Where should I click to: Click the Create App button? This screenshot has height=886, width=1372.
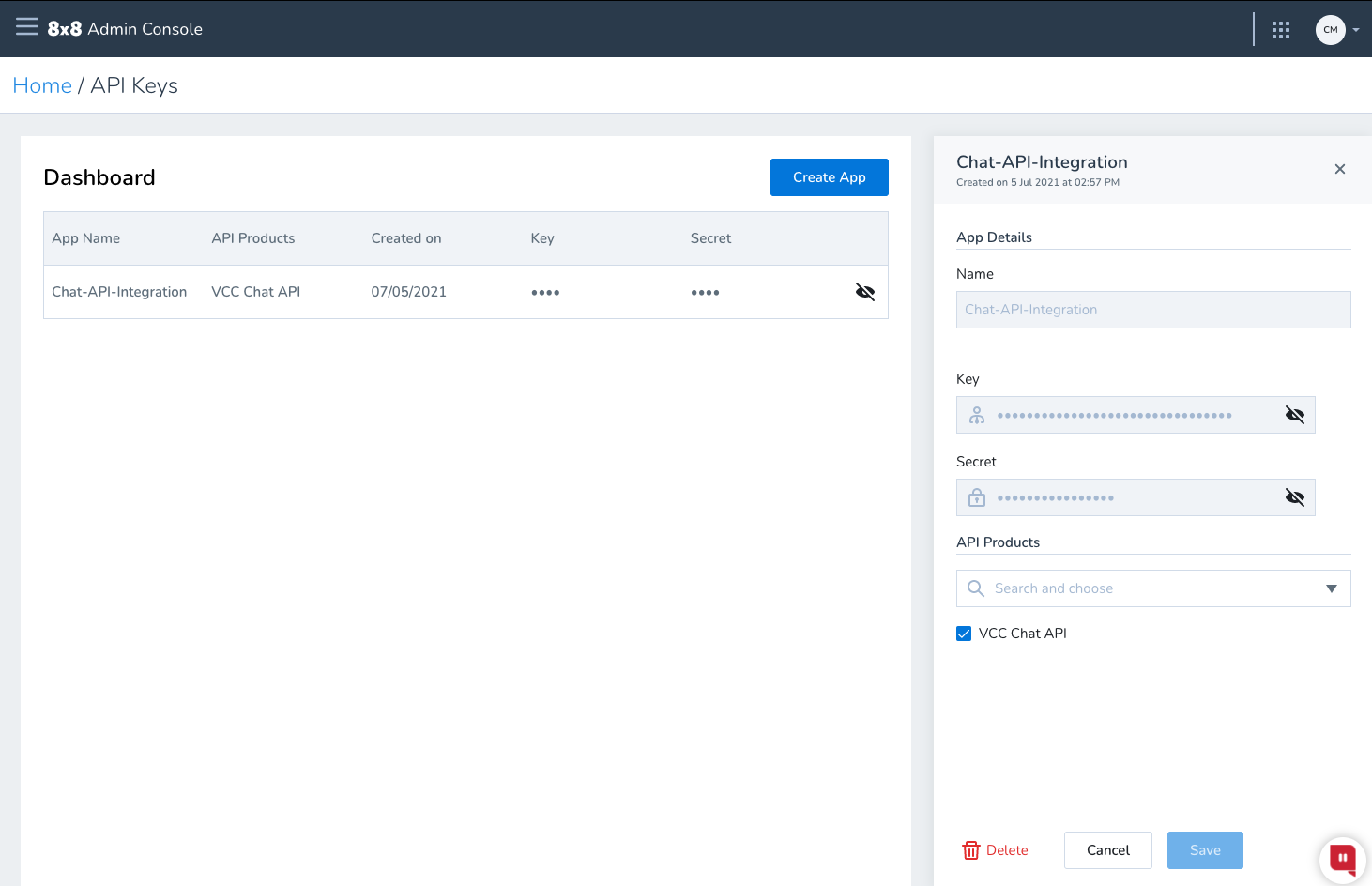829,177
